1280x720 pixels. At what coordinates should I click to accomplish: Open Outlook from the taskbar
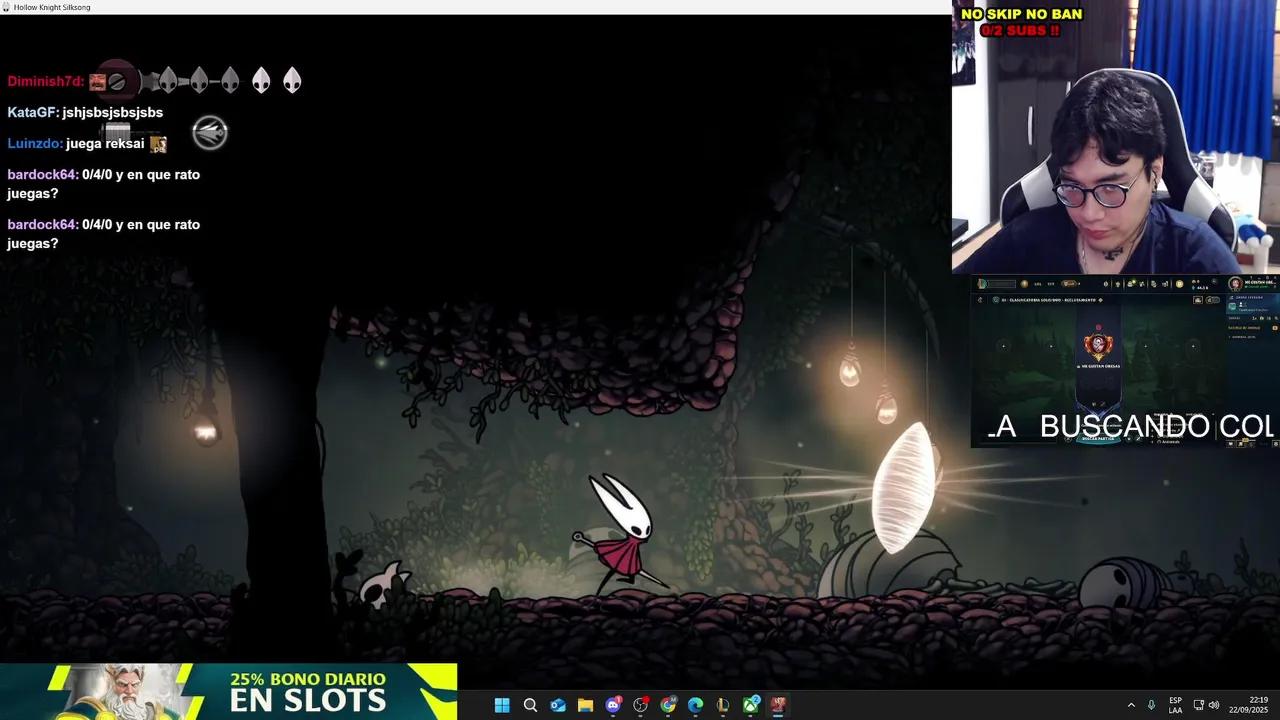point(558,705)
